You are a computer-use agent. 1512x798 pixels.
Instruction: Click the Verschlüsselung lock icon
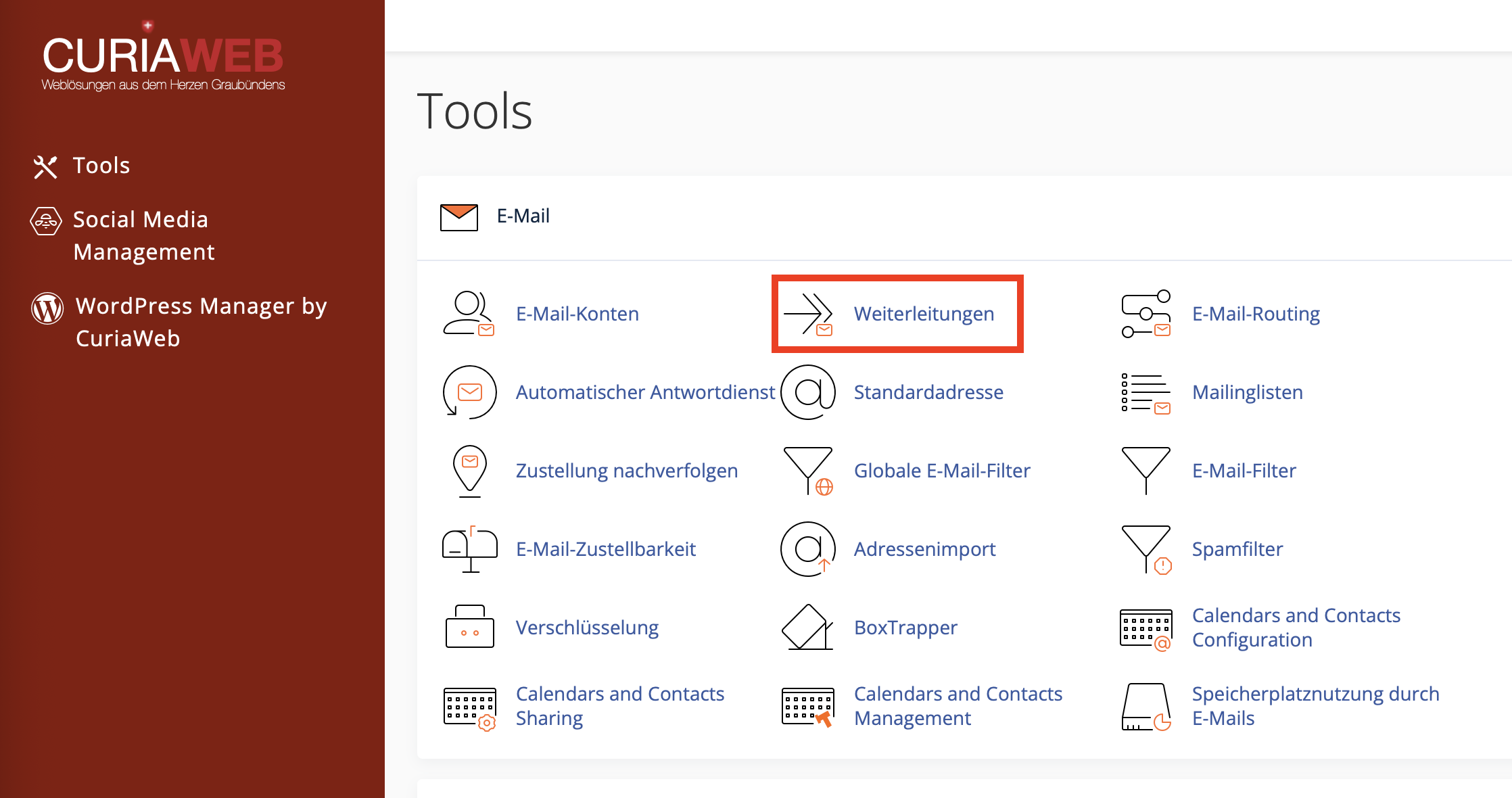(470, 626)
